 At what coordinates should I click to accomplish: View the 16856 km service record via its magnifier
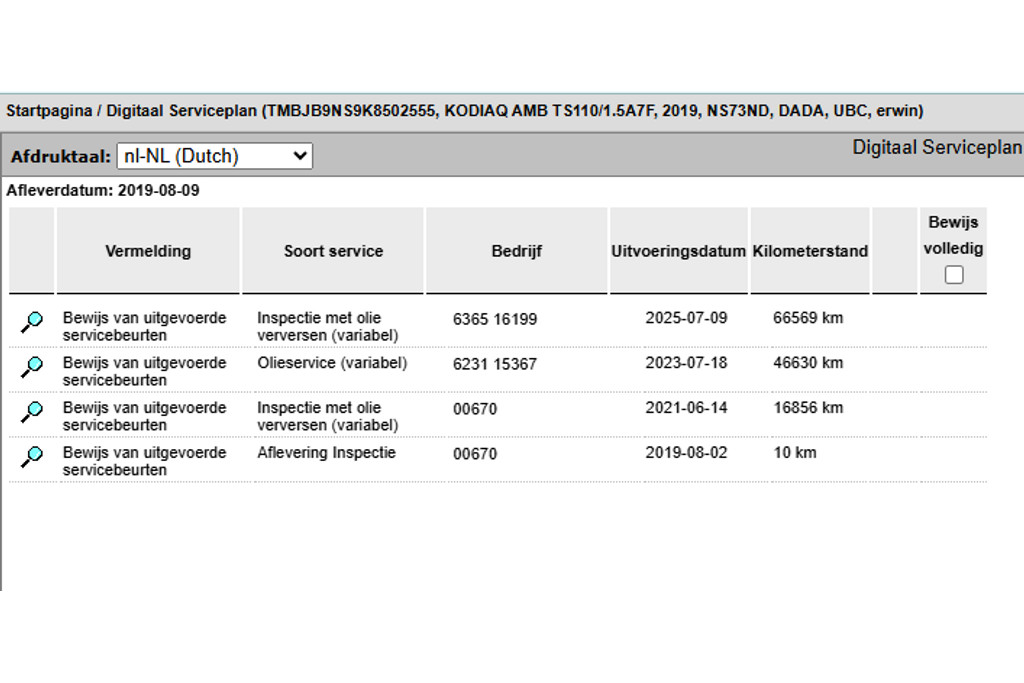[32, 411]
